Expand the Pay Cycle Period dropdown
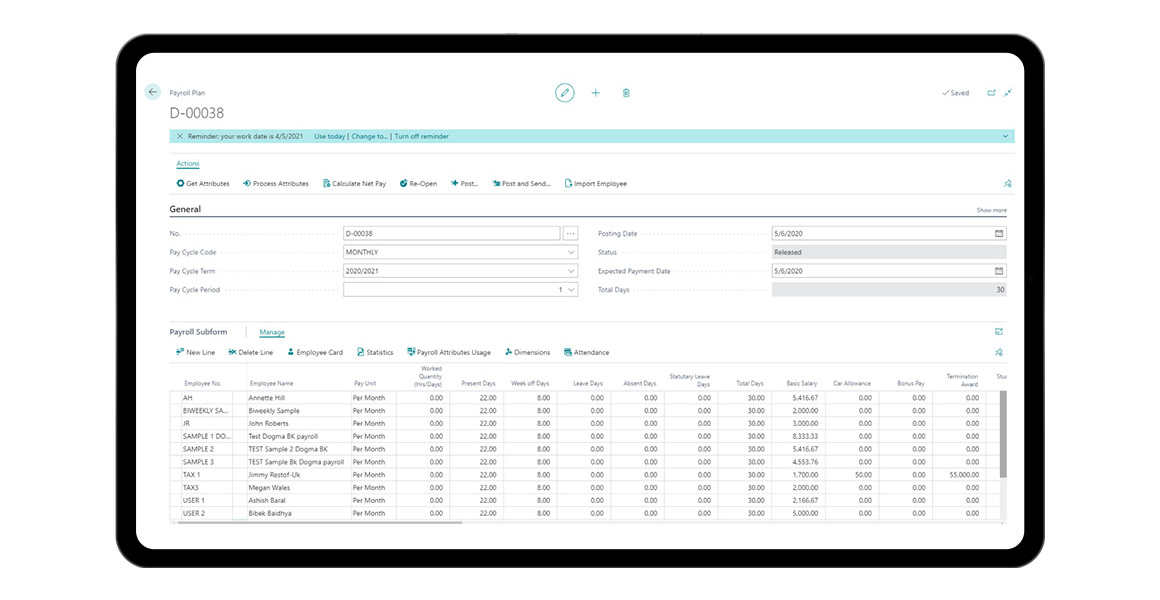The height and width of the screenshot is (600, 1160). pos(571,290)
